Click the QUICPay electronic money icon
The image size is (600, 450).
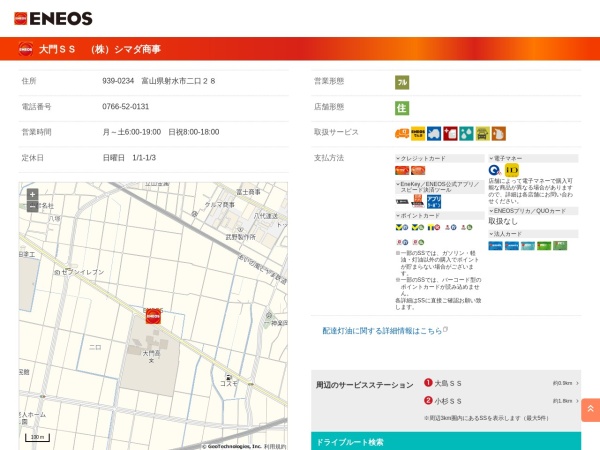click(x=494, y=170)
